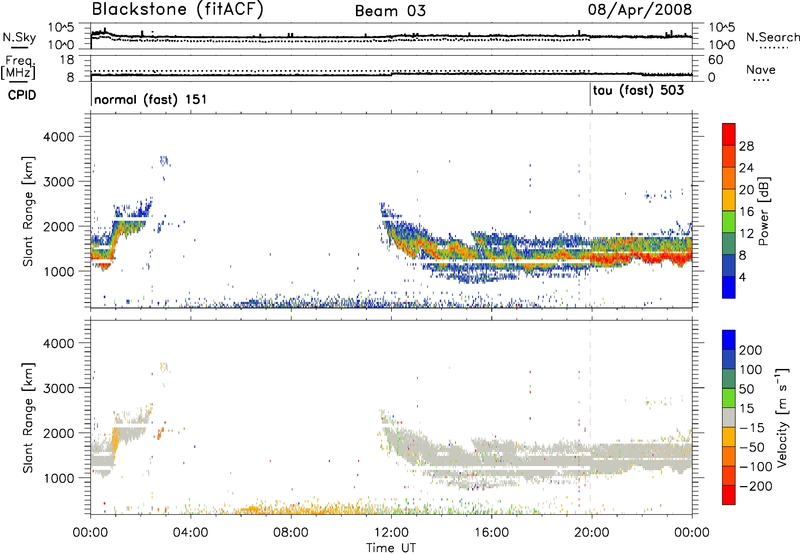Click the right '10^0' noise axis label

tap(721, 45)
